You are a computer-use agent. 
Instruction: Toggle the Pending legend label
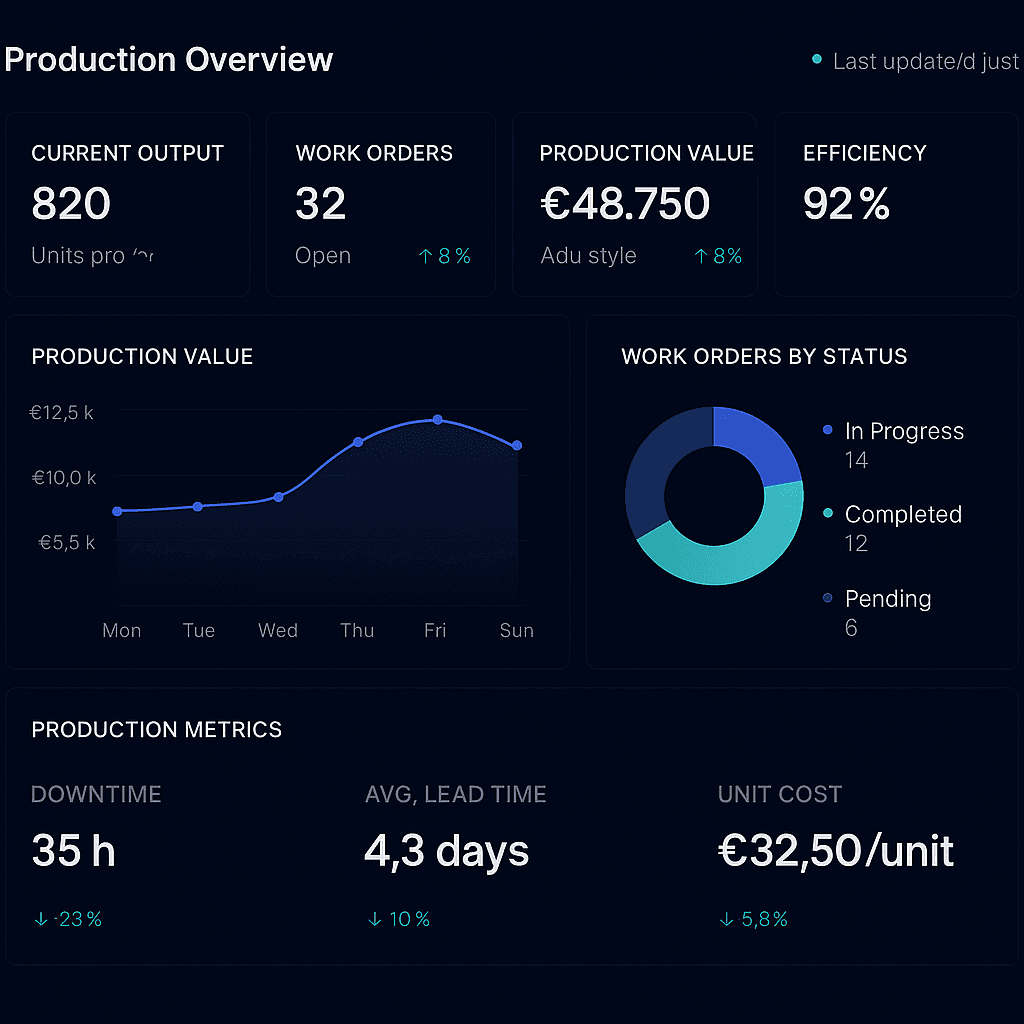point(888,599)
